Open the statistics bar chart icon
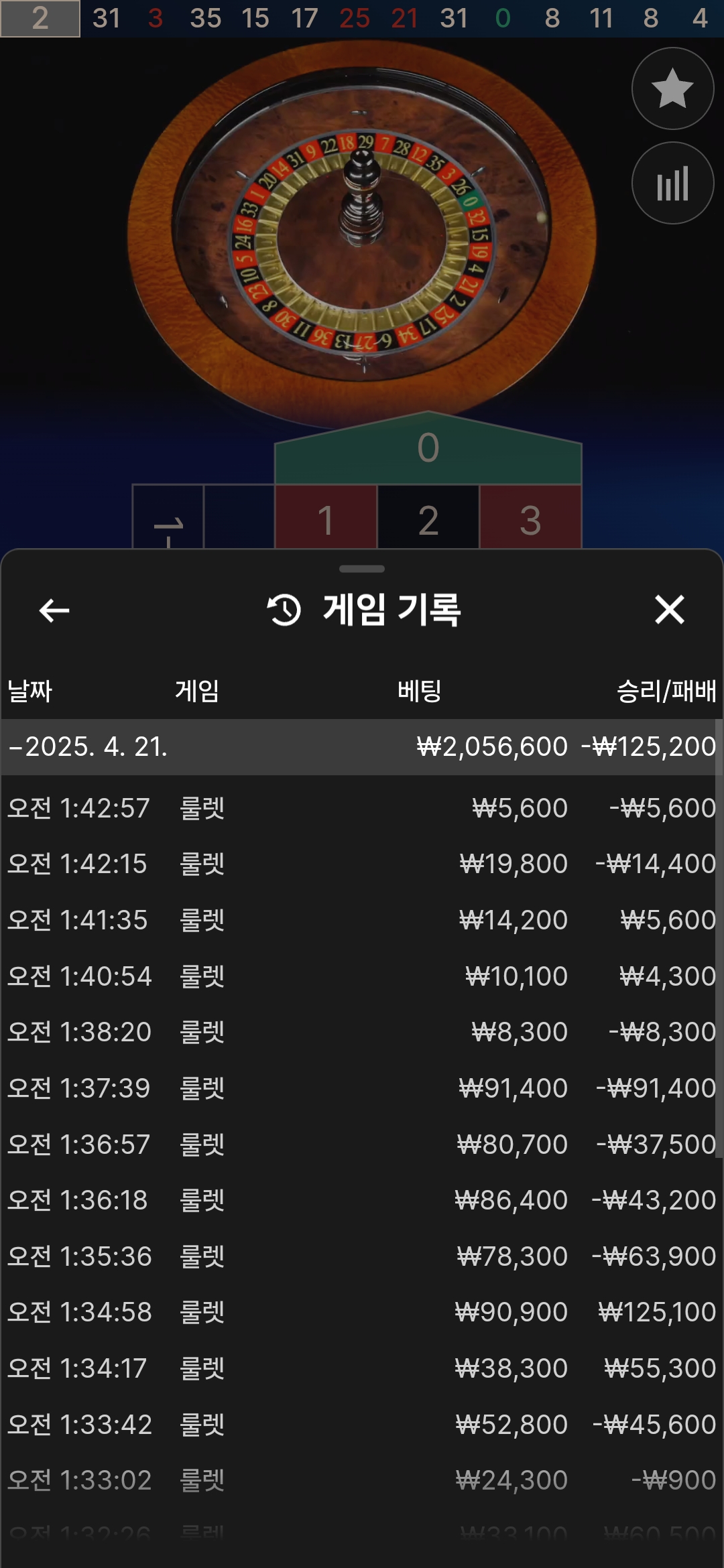 [x=672, y=183]
